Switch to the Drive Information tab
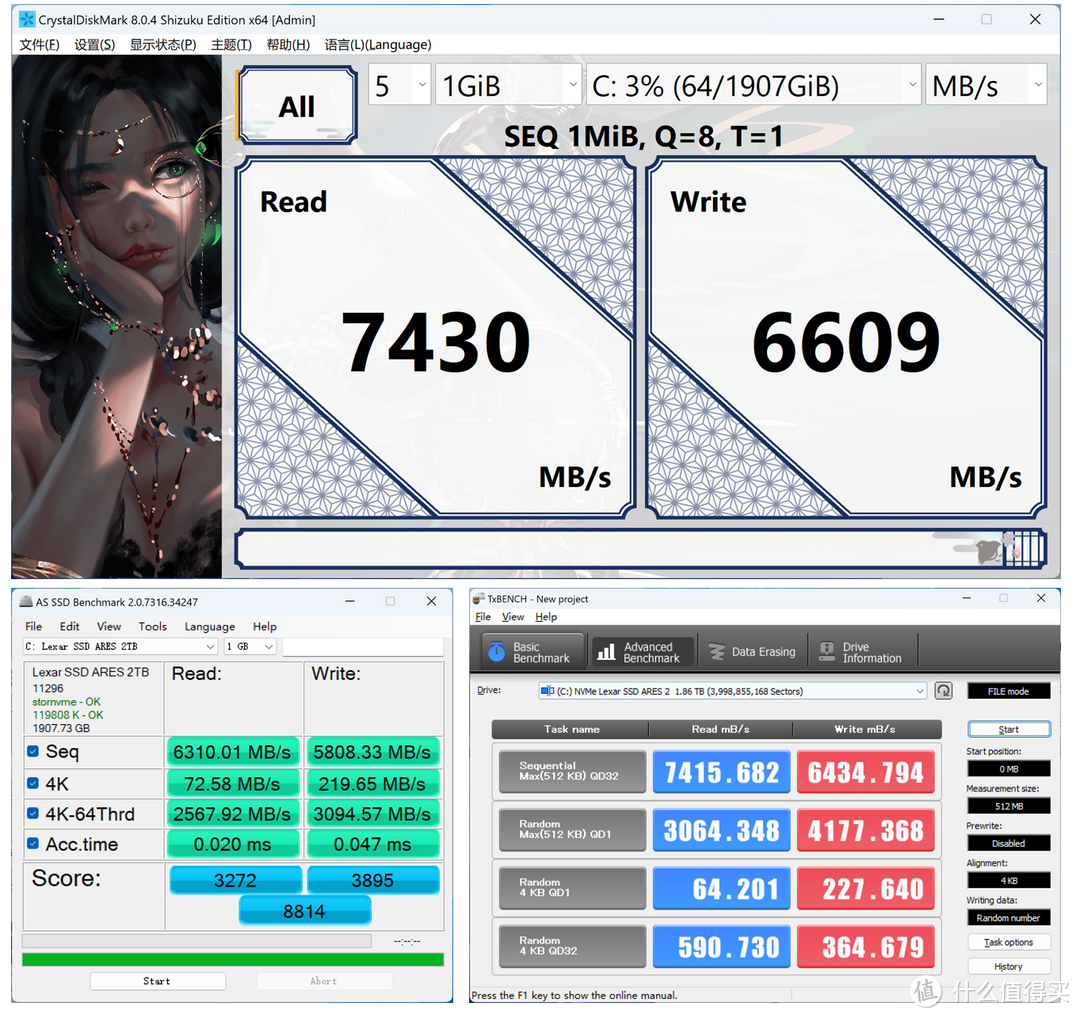Viewport: 1080px width, 1018px height. click(x=862, y=652)
